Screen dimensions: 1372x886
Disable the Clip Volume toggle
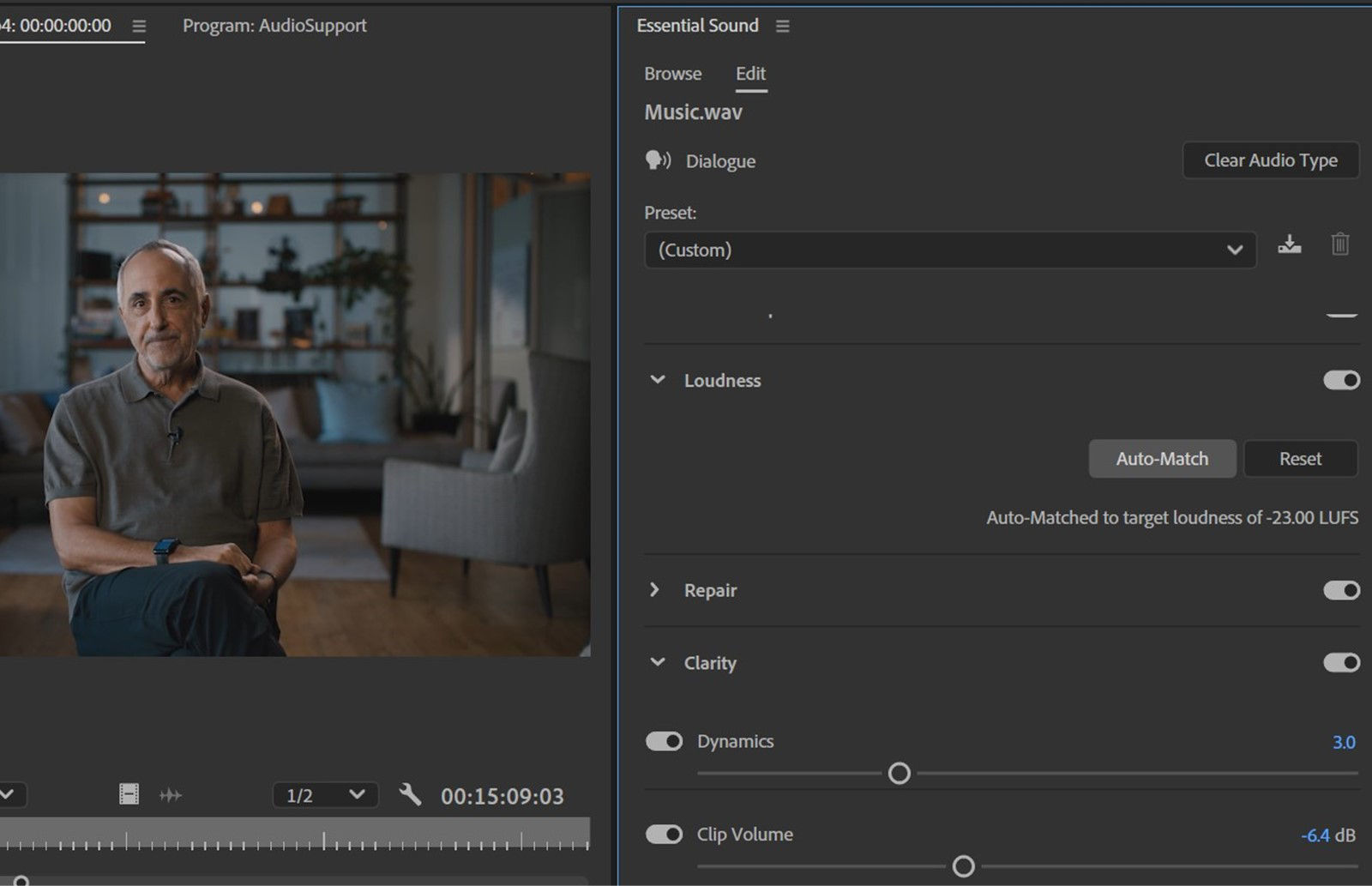coord(664,834)
